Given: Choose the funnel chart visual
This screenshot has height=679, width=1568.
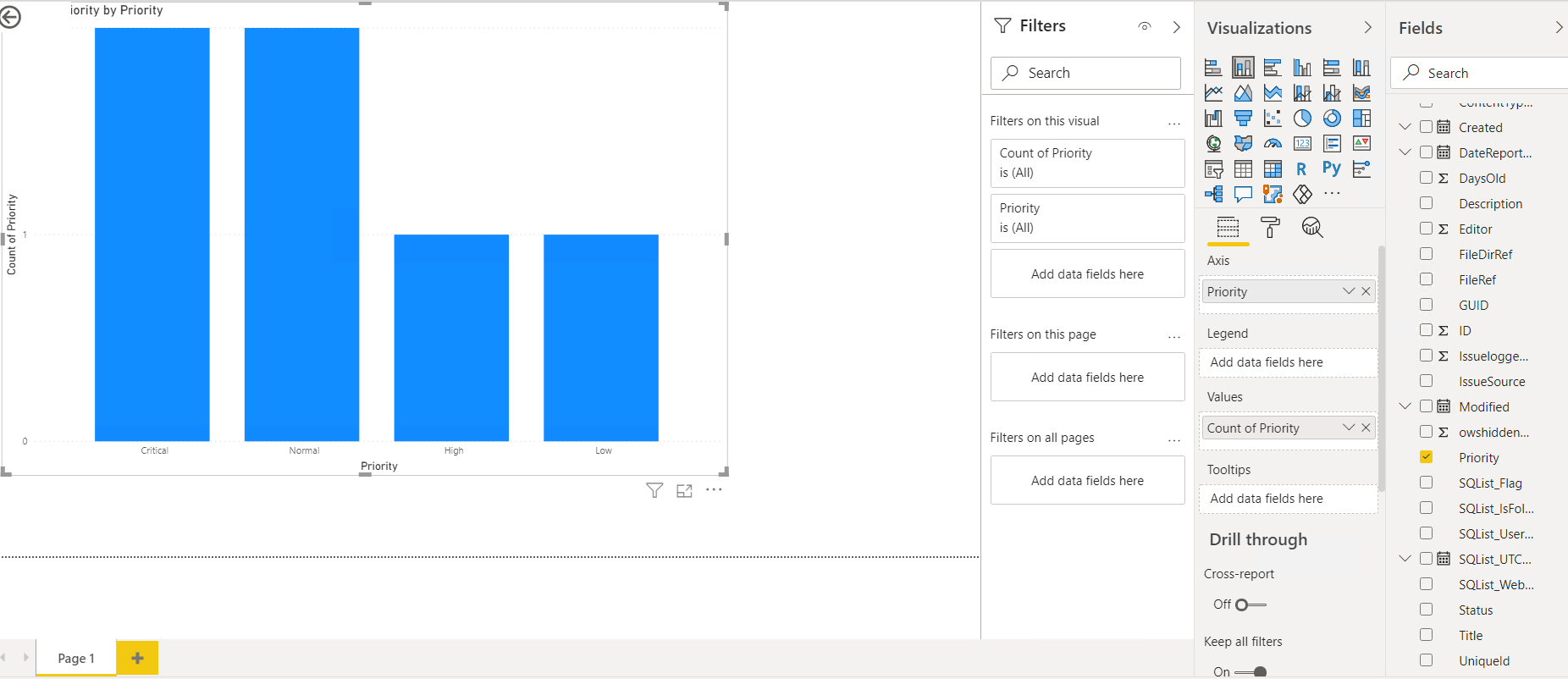Looking at the screenshot, I should pyautogui.click(x=1243, y=119).
